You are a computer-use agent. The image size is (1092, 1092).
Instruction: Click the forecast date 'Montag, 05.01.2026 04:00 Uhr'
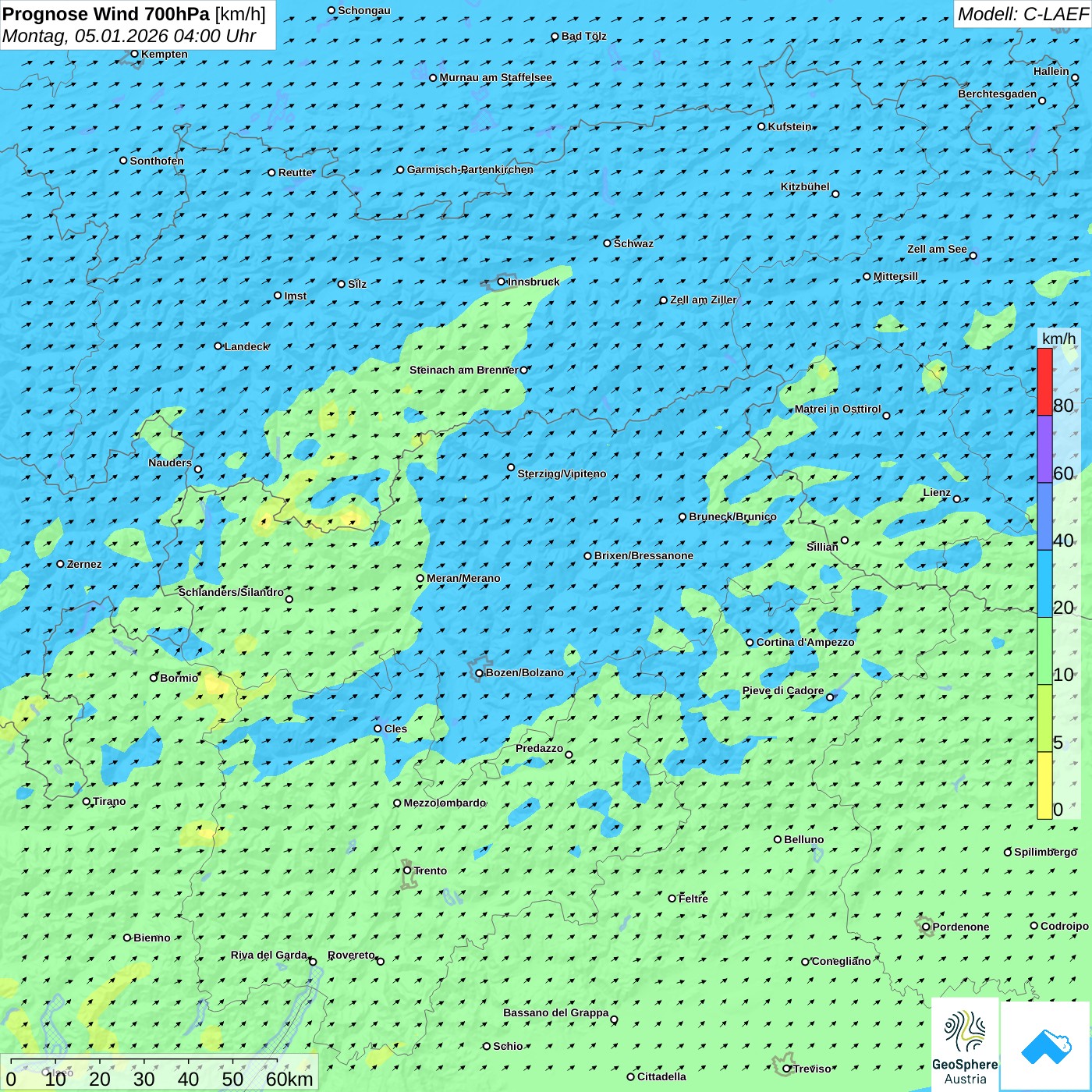[129, 36]
